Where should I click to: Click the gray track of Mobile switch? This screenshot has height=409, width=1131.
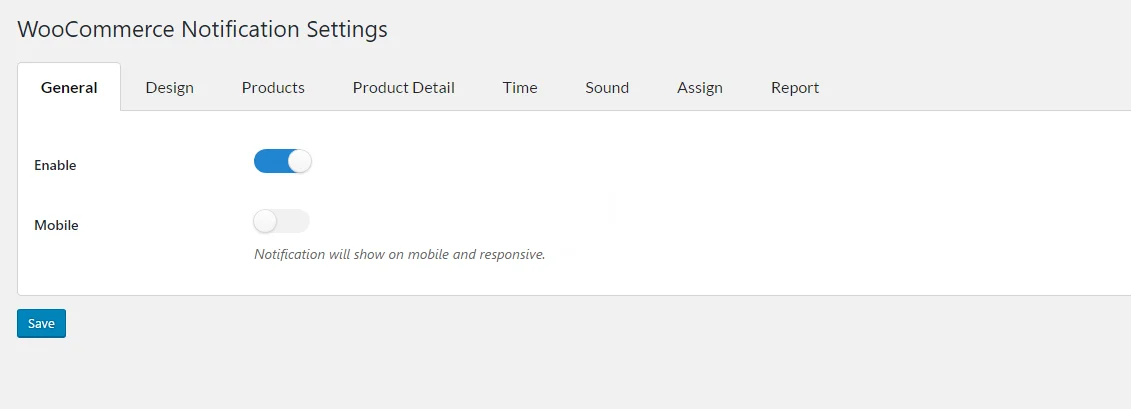point(295,221)
